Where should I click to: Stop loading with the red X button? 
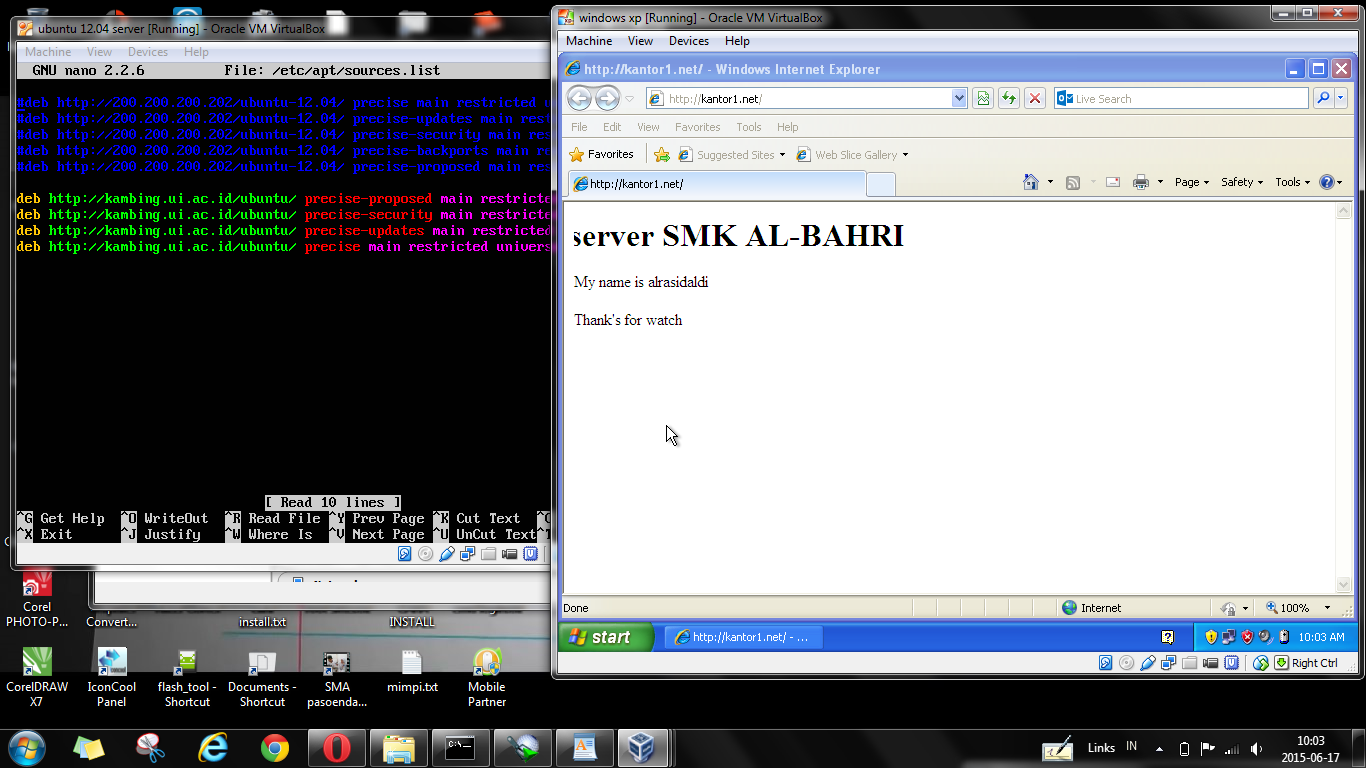point(1035,98)
